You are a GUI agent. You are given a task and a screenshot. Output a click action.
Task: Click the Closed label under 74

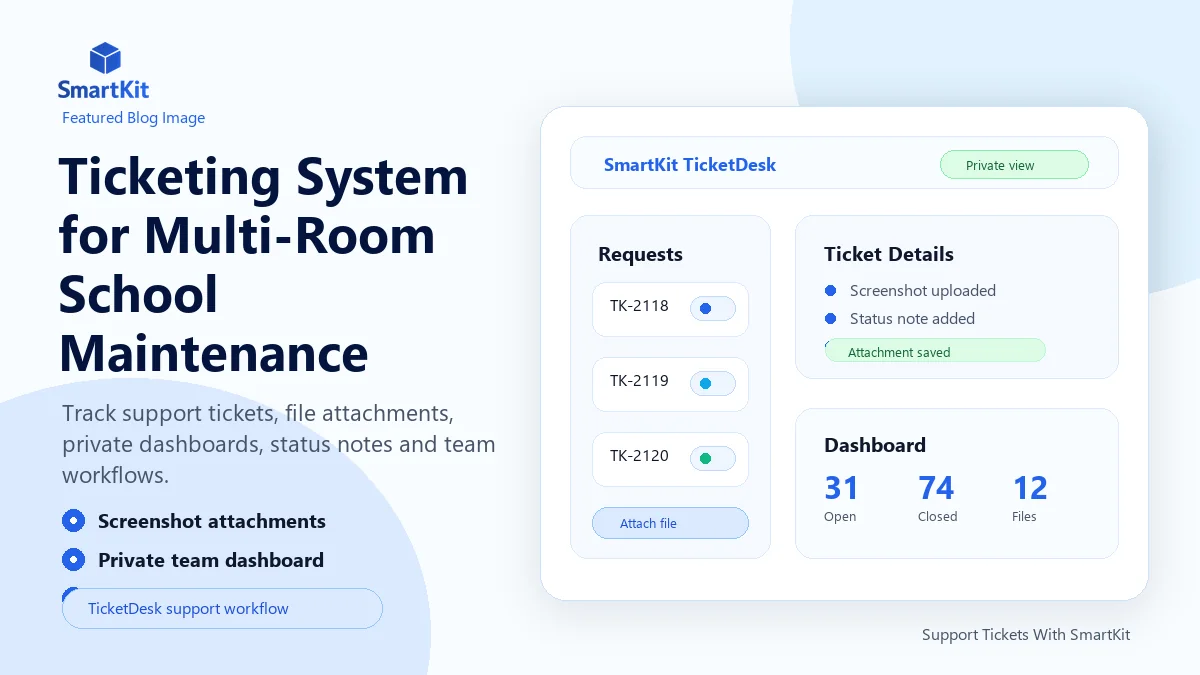tap(938, 517)
